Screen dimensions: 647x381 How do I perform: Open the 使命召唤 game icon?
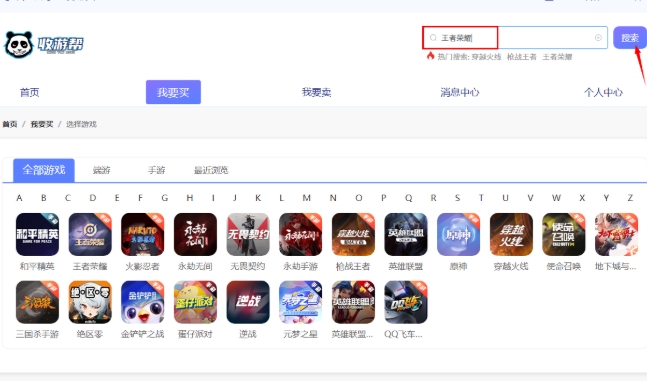pos(564,234)
